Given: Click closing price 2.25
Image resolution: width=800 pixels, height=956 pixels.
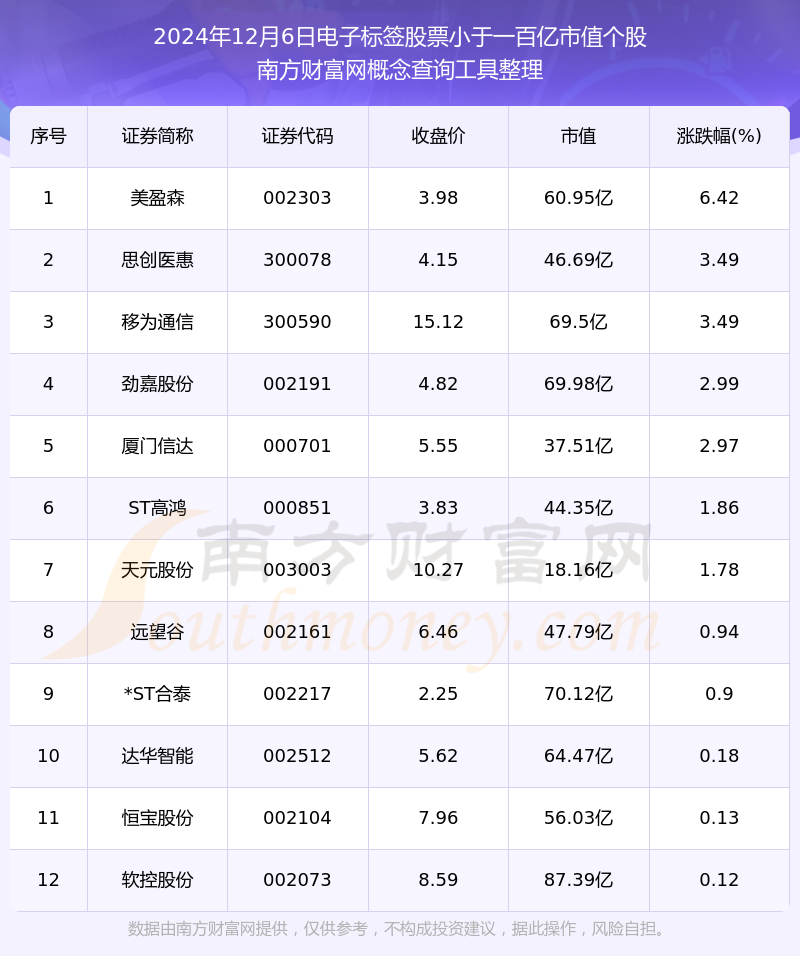Looking at the screenshot, I should coord(438,694).
